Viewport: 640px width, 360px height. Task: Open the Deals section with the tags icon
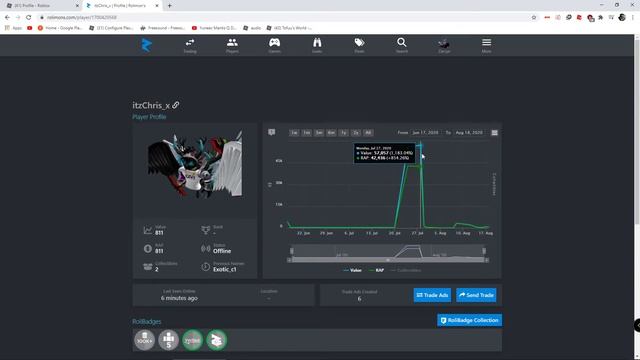coord(359,45)
